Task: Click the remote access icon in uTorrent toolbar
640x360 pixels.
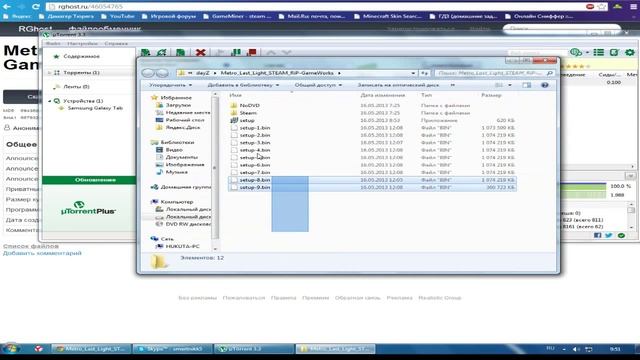Action: coord(576,52)
